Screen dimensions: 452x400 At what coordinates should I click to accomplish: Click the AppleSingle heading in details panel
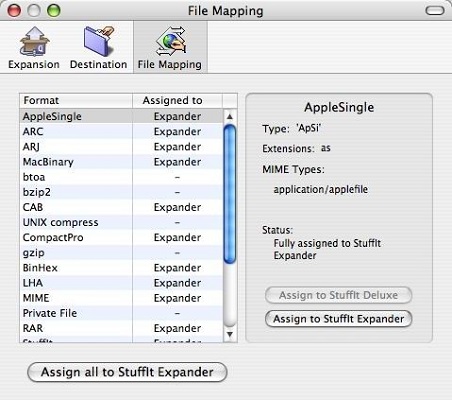coord(339,107)
